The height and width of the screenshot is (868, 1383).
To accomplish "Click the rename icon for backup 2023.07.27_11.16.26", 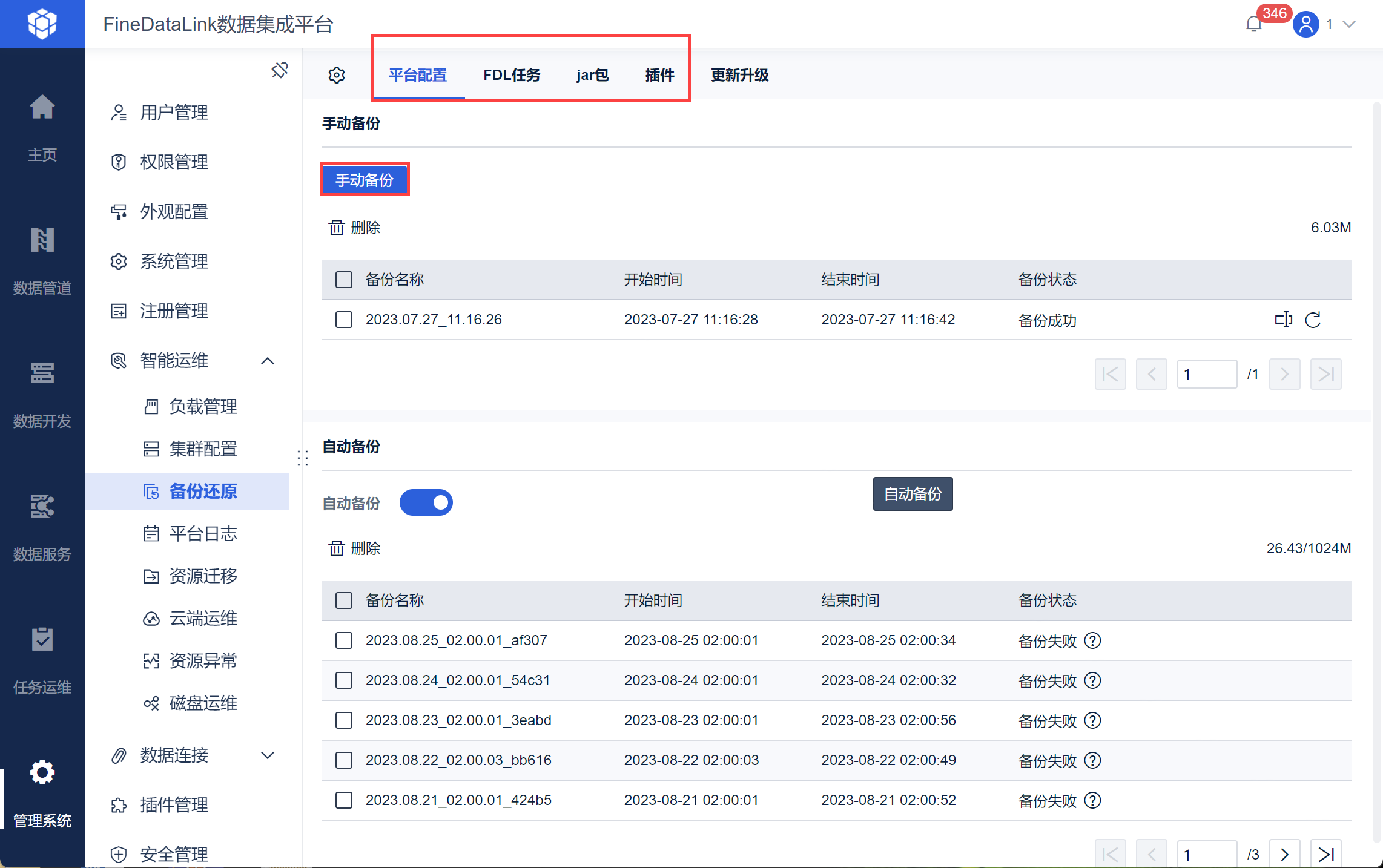I will click(1283, 320).
